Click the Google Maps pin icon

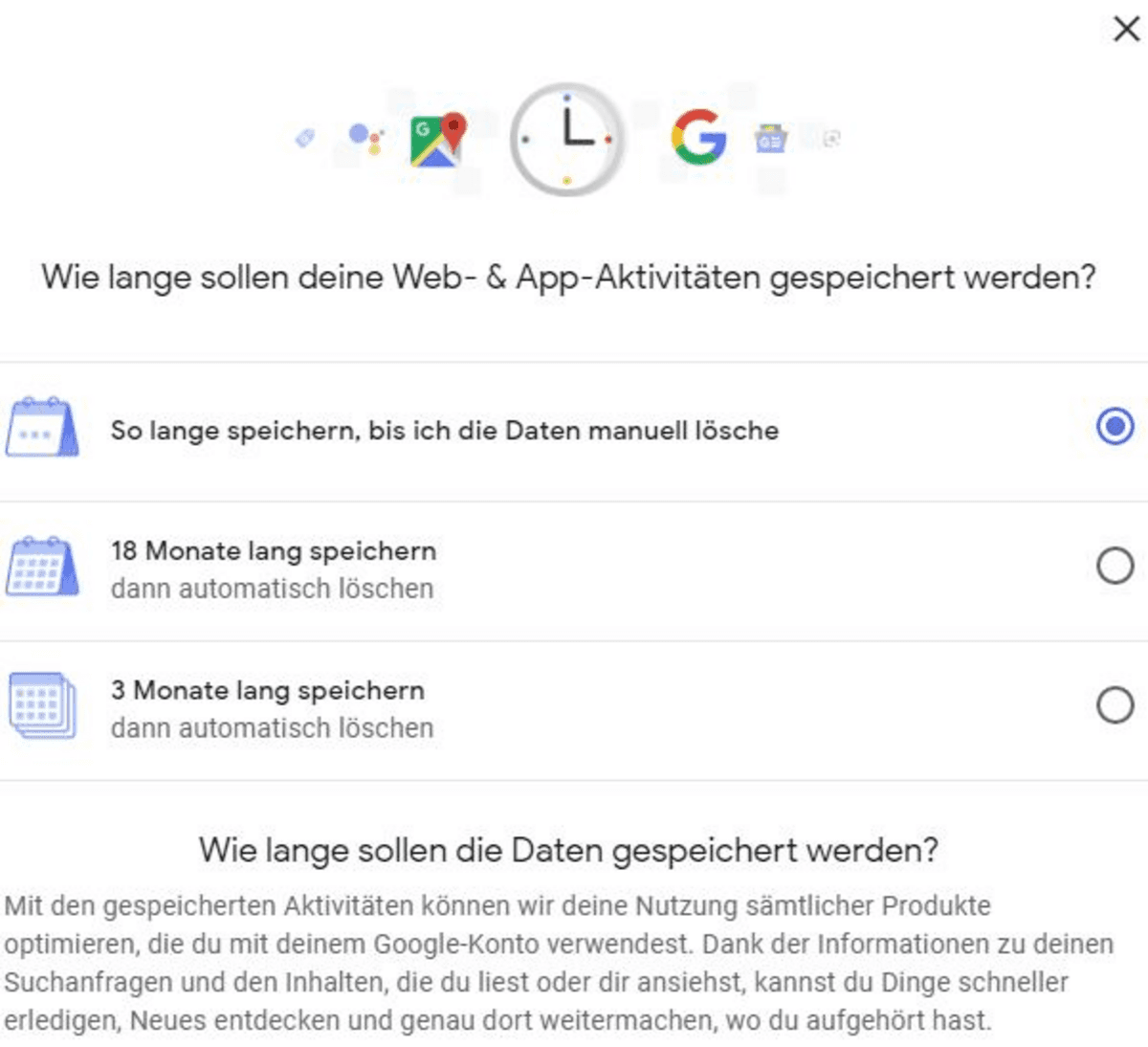pyautogui.click(x=438, y=140)
